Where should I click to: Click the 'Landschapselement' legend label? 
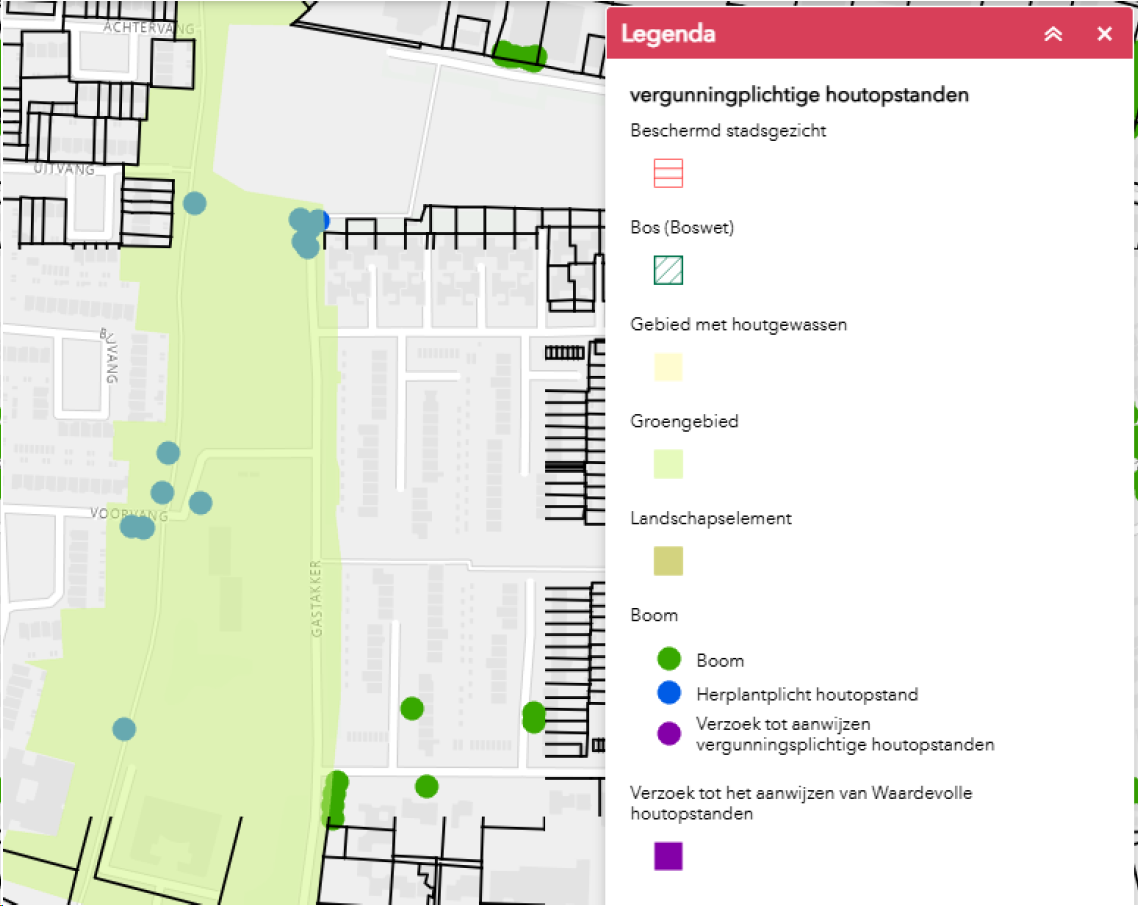711,518
